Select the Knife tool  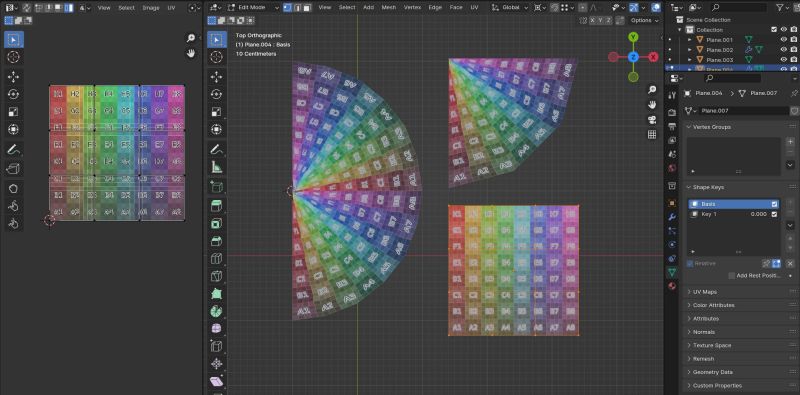click(217, 276)
